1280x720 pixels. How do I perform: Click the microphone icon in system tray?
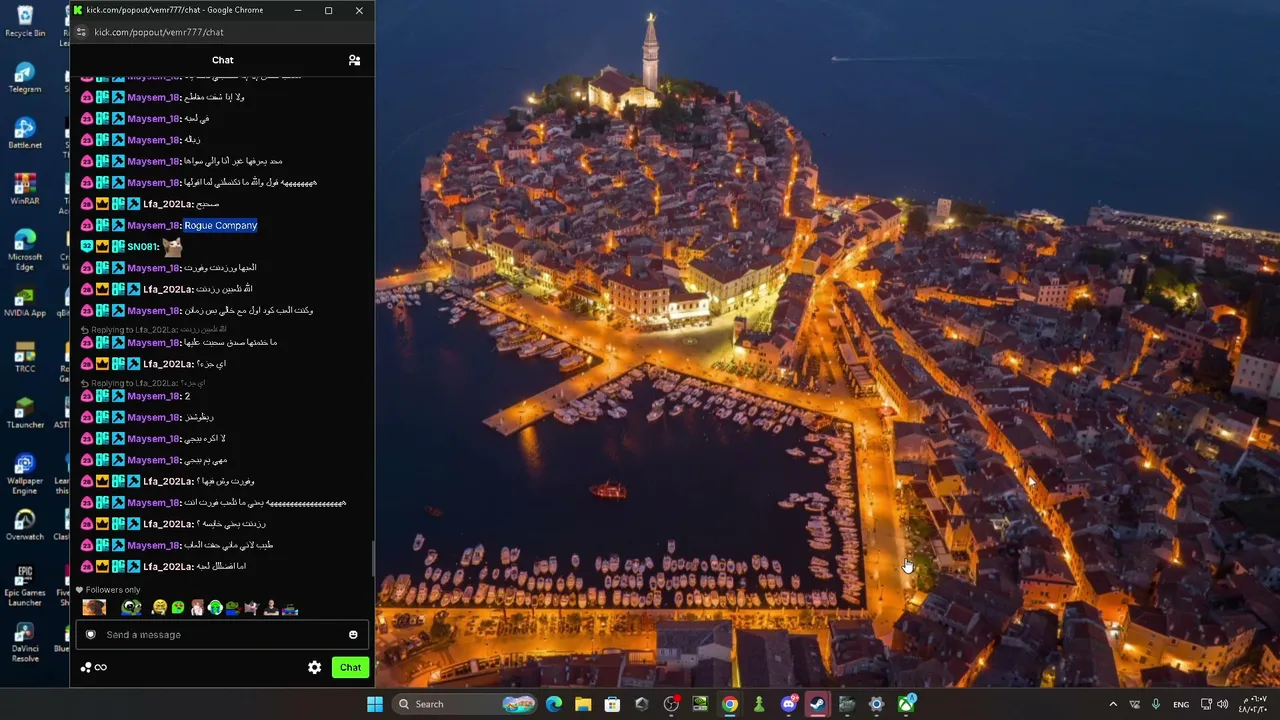[x=1156, y=704]
